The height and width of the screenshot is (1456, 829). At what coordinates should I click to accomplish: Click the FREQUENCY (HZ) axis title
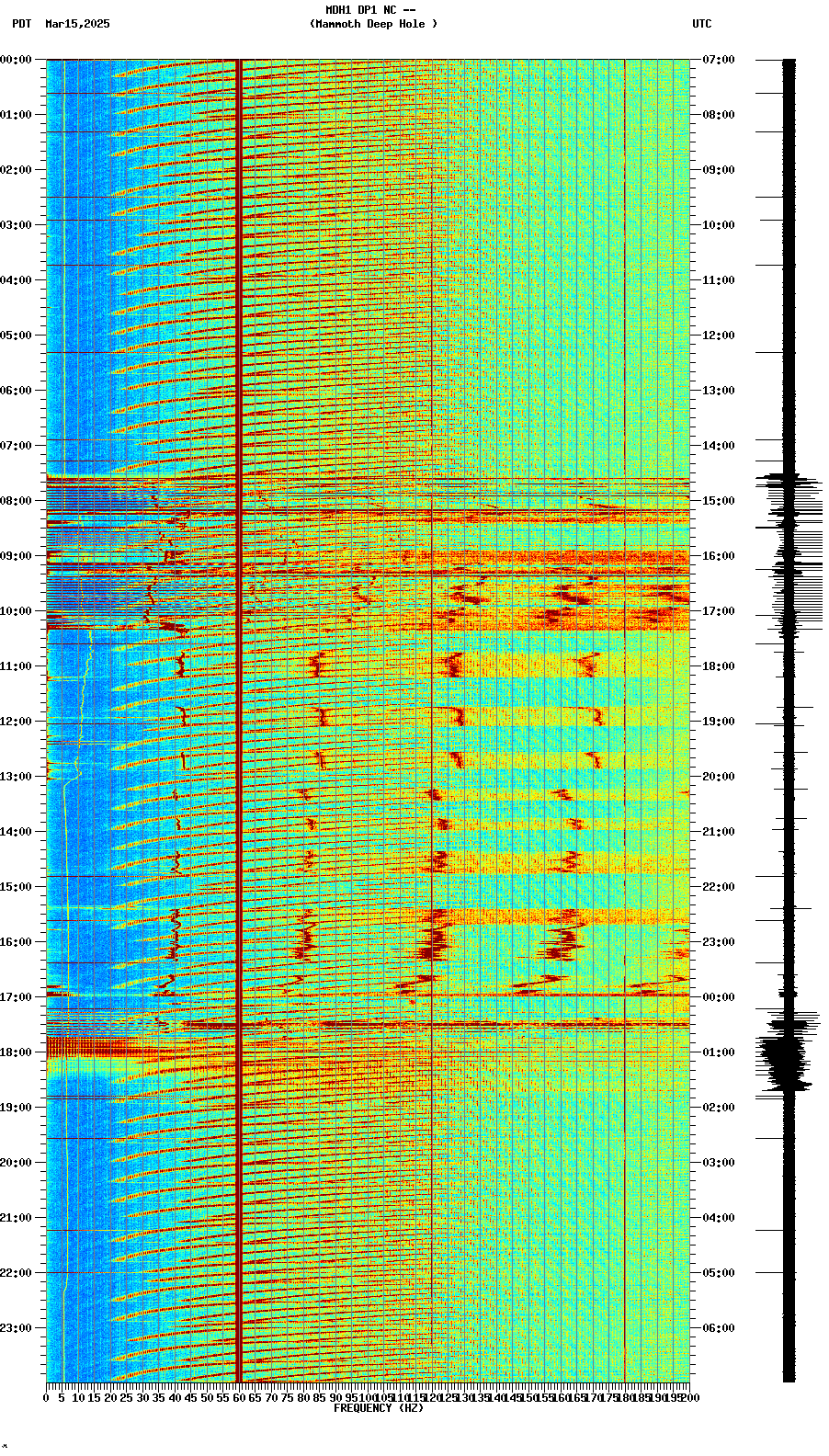click(x=379, y=1408)
